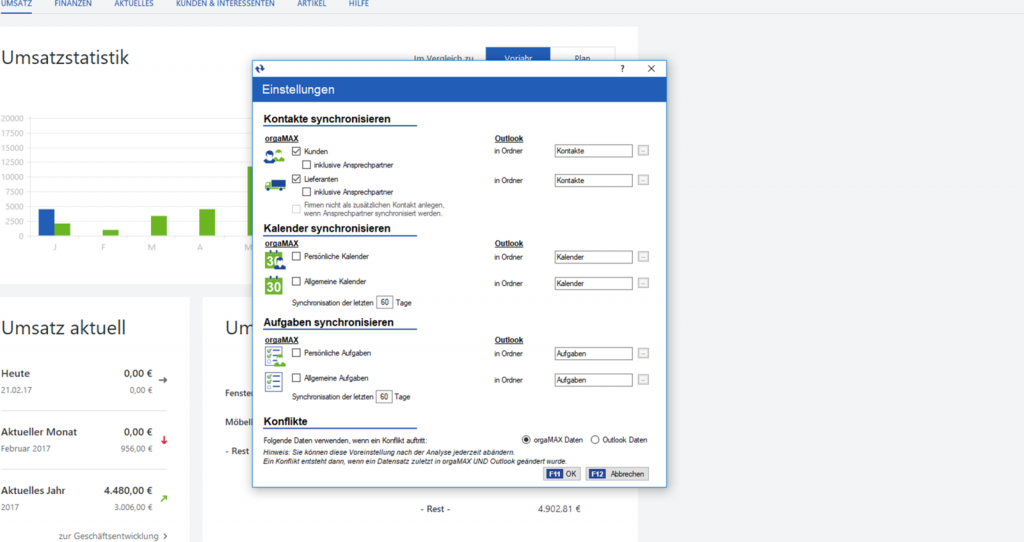Screen dimensions: 1024x542
Task: Browse folder for Allgemeine Aufgaben field
Action: click(x=643, y=380)
